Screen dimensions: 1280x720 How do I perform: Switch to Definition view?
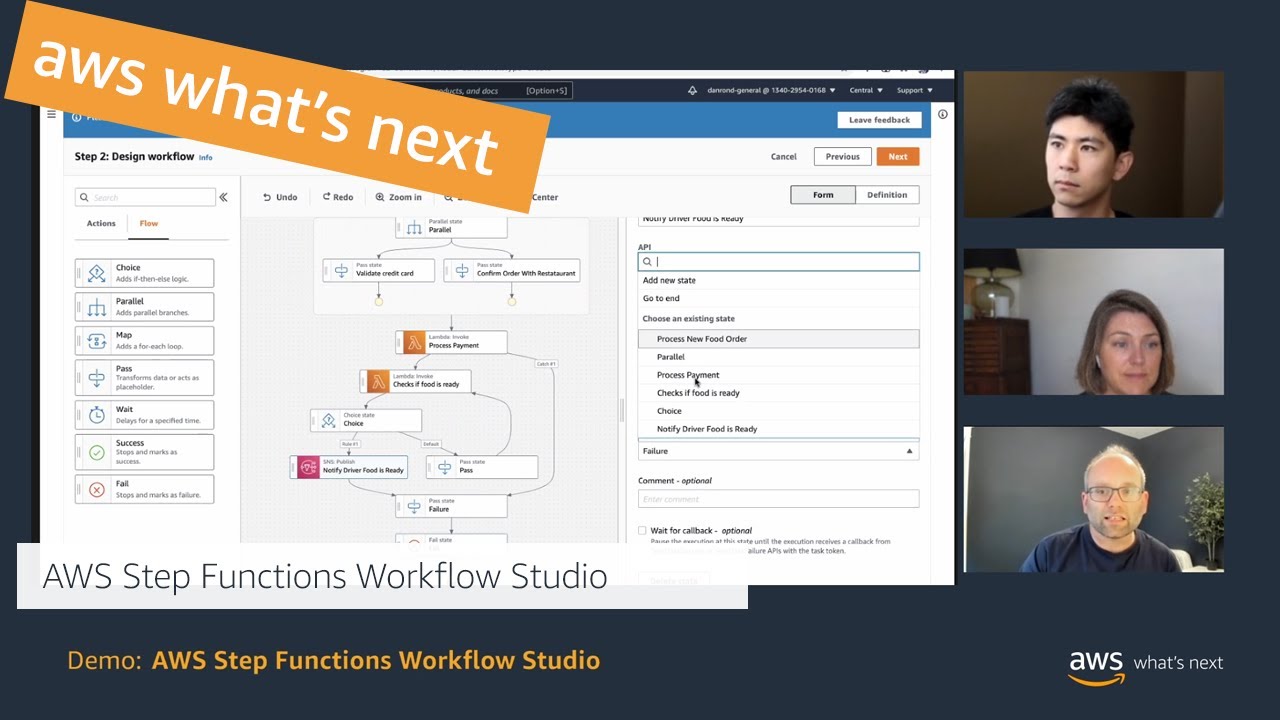point(887,195)
